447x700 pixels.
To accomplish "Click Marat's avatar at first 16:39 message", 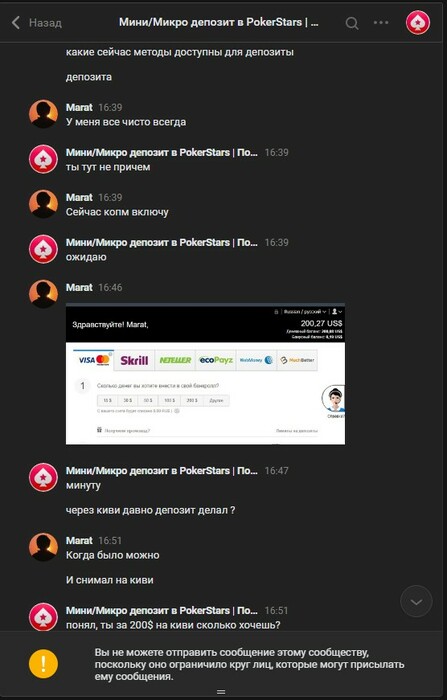I will (x=43, y=114).
